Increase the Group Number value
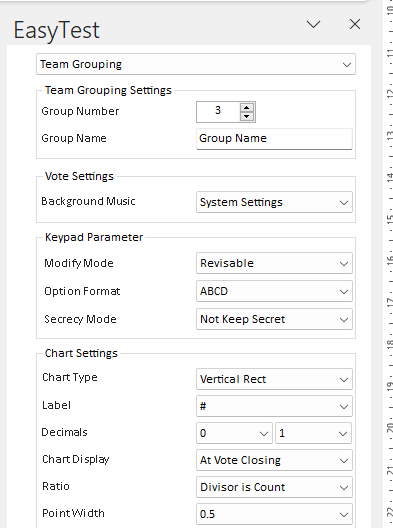 click(x=247, y=107)
